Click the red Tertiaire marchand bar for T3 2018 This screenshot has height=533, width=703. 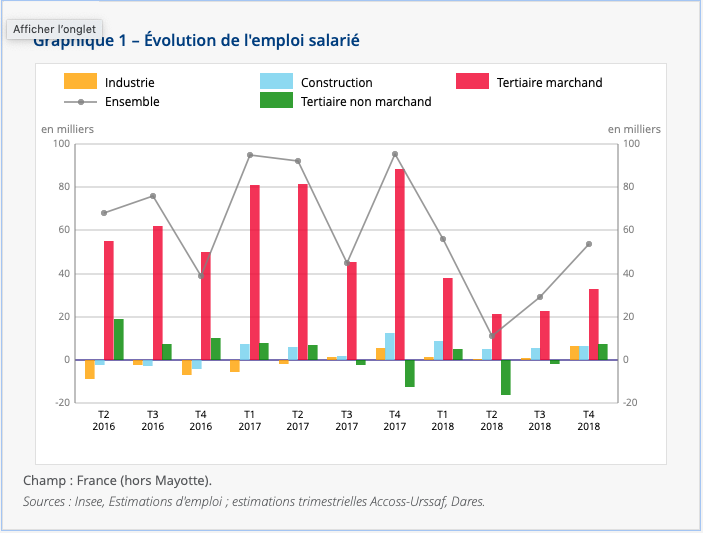click(545, 335)
